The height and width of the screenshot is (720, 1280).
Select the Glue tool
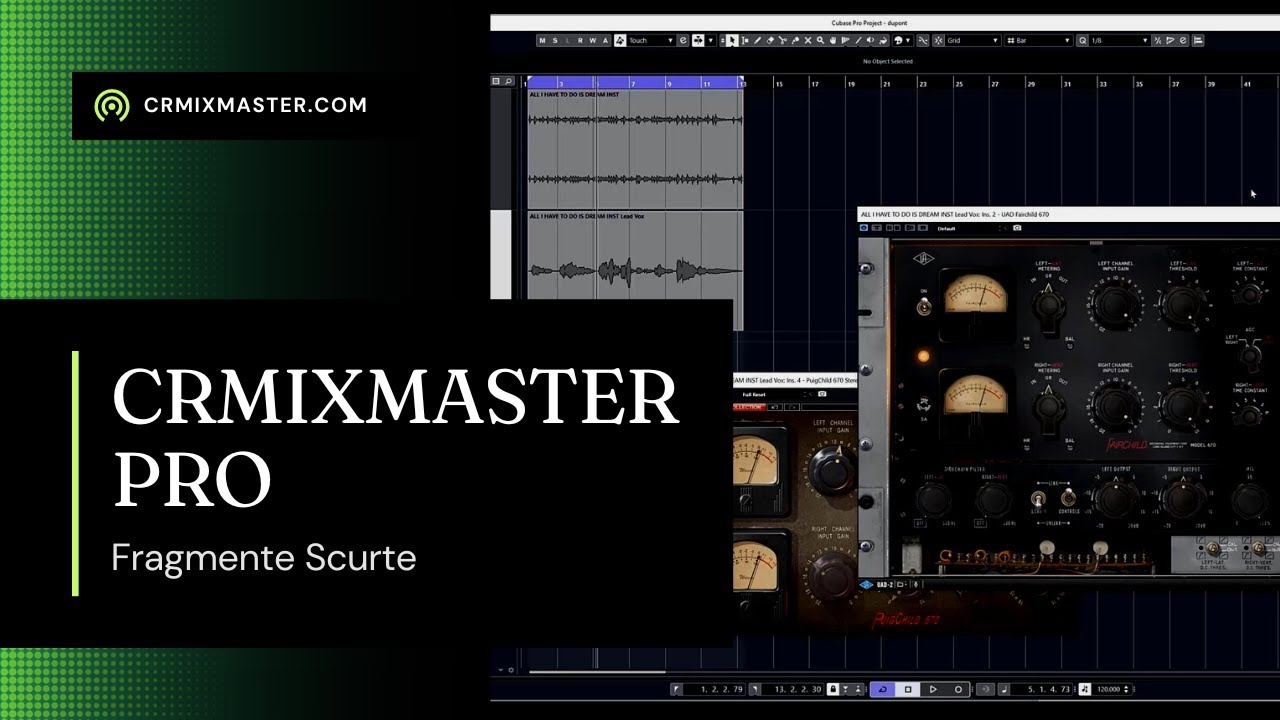tap(795, 40)
